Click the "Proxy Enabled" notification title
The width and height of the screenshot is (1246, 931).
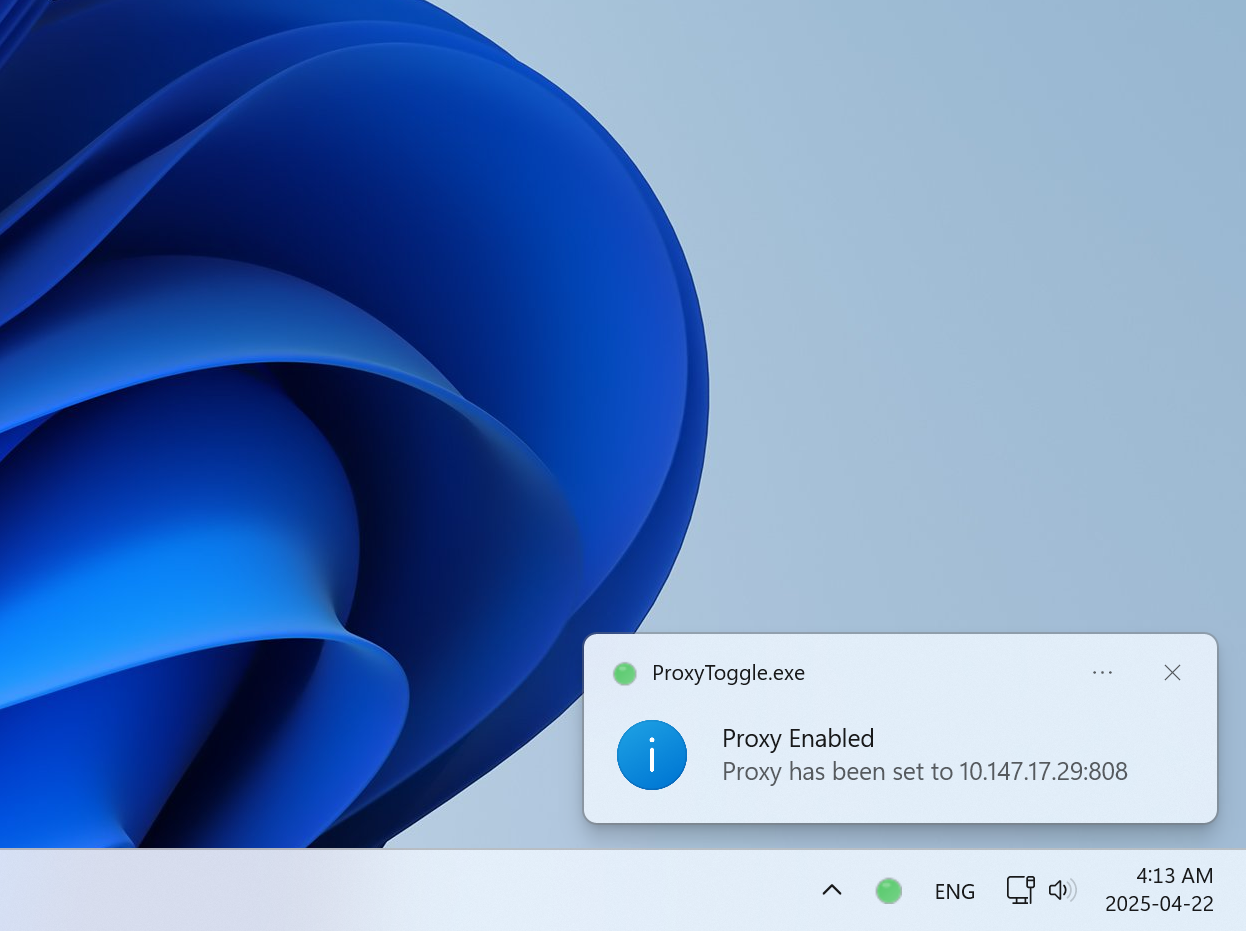[798, 739]
